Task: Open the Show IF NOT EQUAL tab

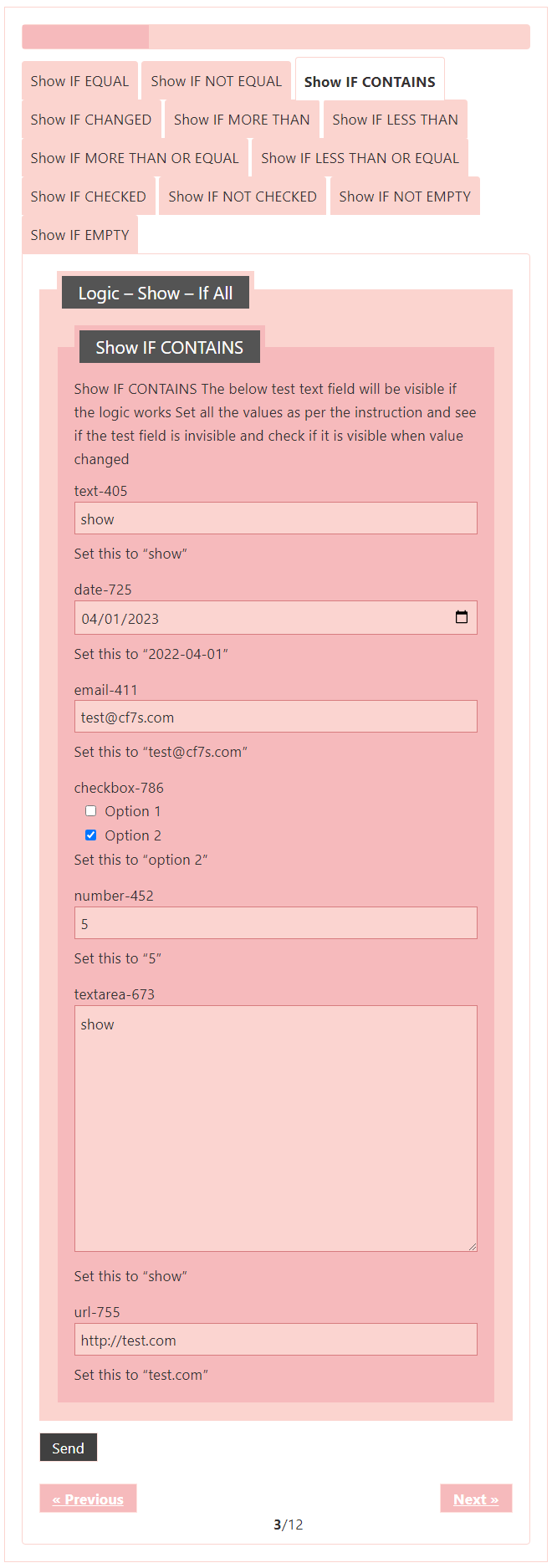Action: point(216,81)
